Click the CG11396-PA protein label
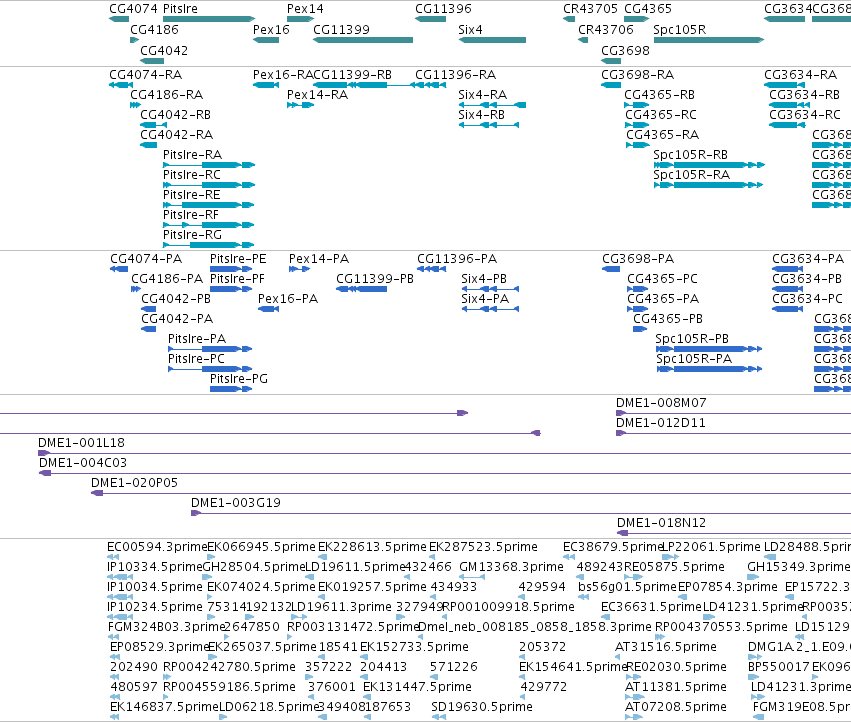The width and height of the screenshot is (851, 722). tap(457, 259)
